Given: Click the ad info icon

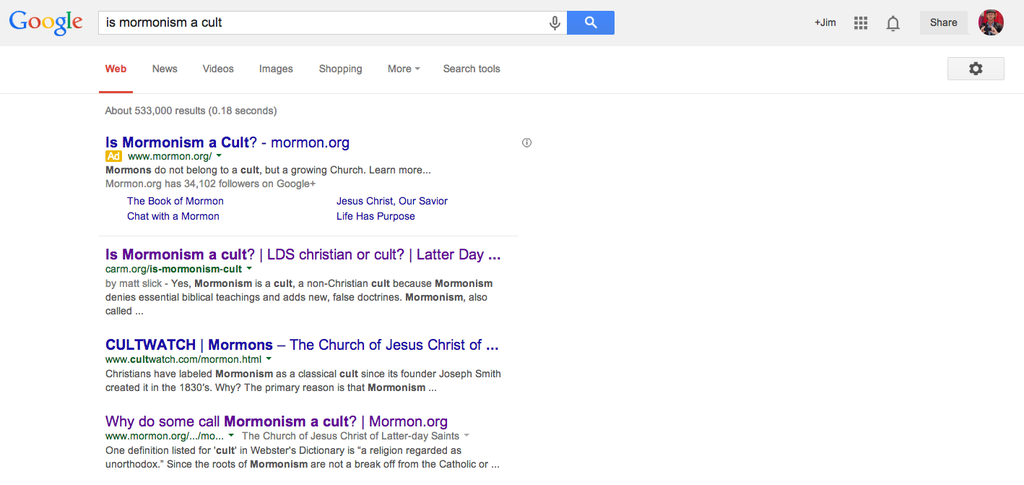Looking at the screenshot, I should [527, 142].
